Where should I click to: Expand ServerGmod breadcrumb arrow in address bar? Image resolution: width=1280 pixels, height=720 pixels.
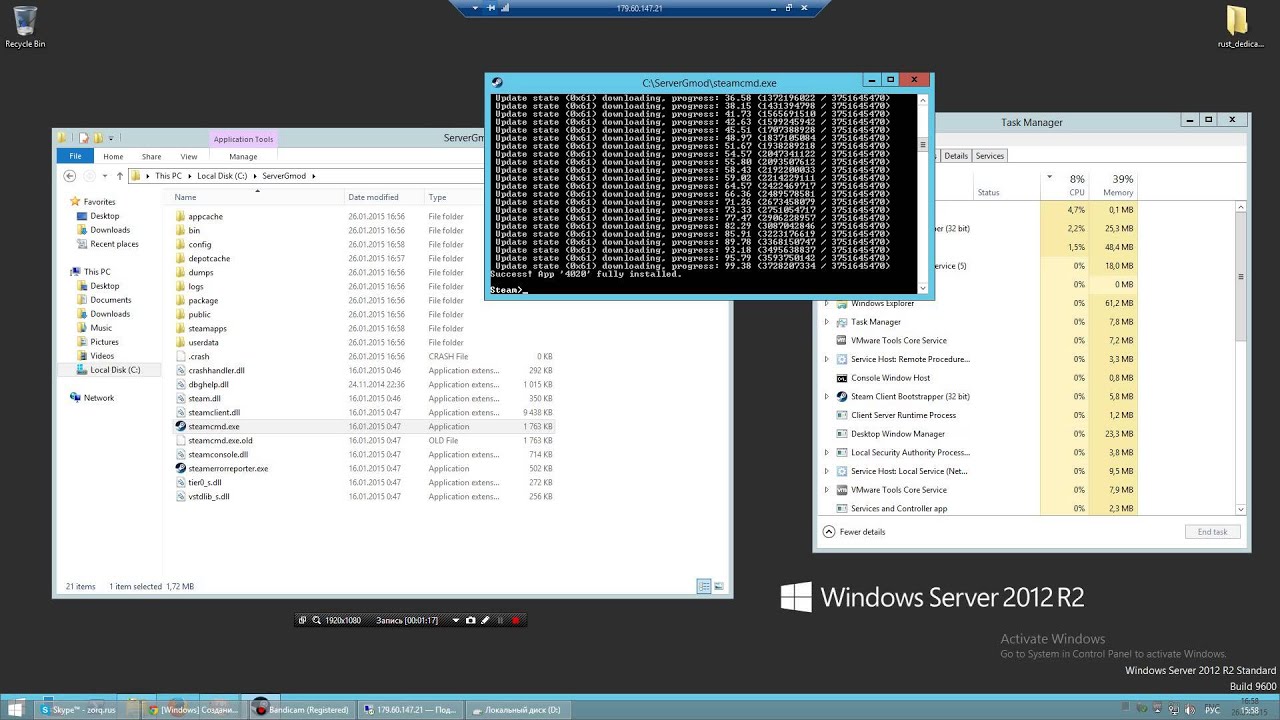(314, 176)
